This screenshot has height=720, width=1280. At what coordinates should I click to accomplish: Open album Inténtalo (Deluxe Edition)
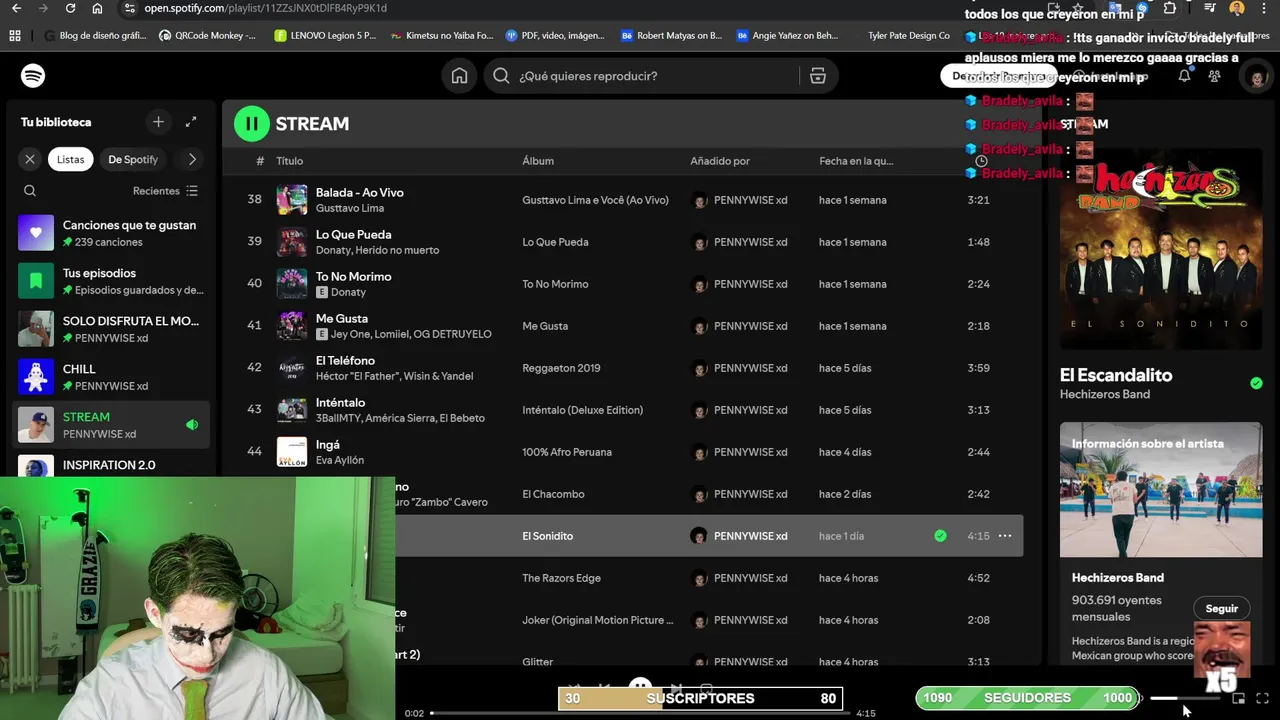click(582, 410)
